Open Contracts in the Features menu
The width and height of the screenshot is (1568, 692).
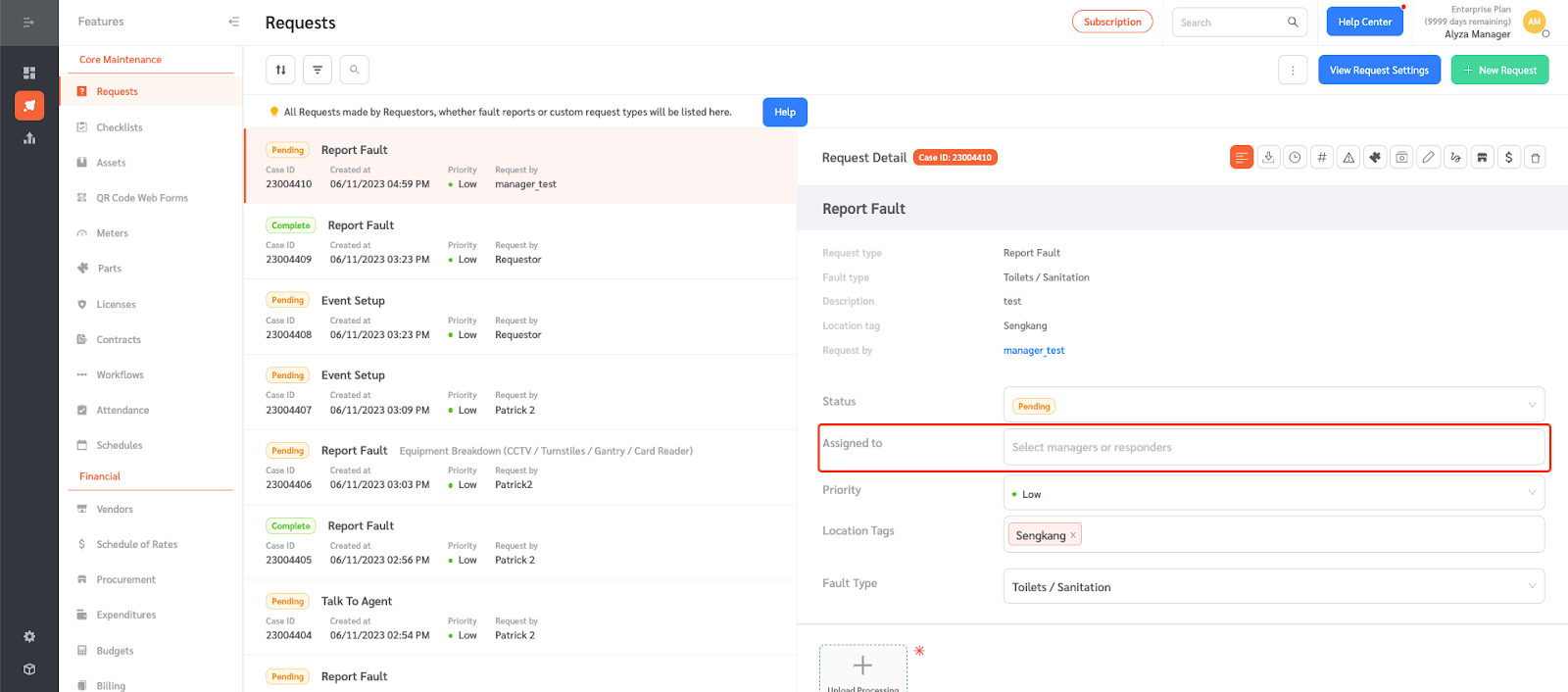tap(119, 340)
